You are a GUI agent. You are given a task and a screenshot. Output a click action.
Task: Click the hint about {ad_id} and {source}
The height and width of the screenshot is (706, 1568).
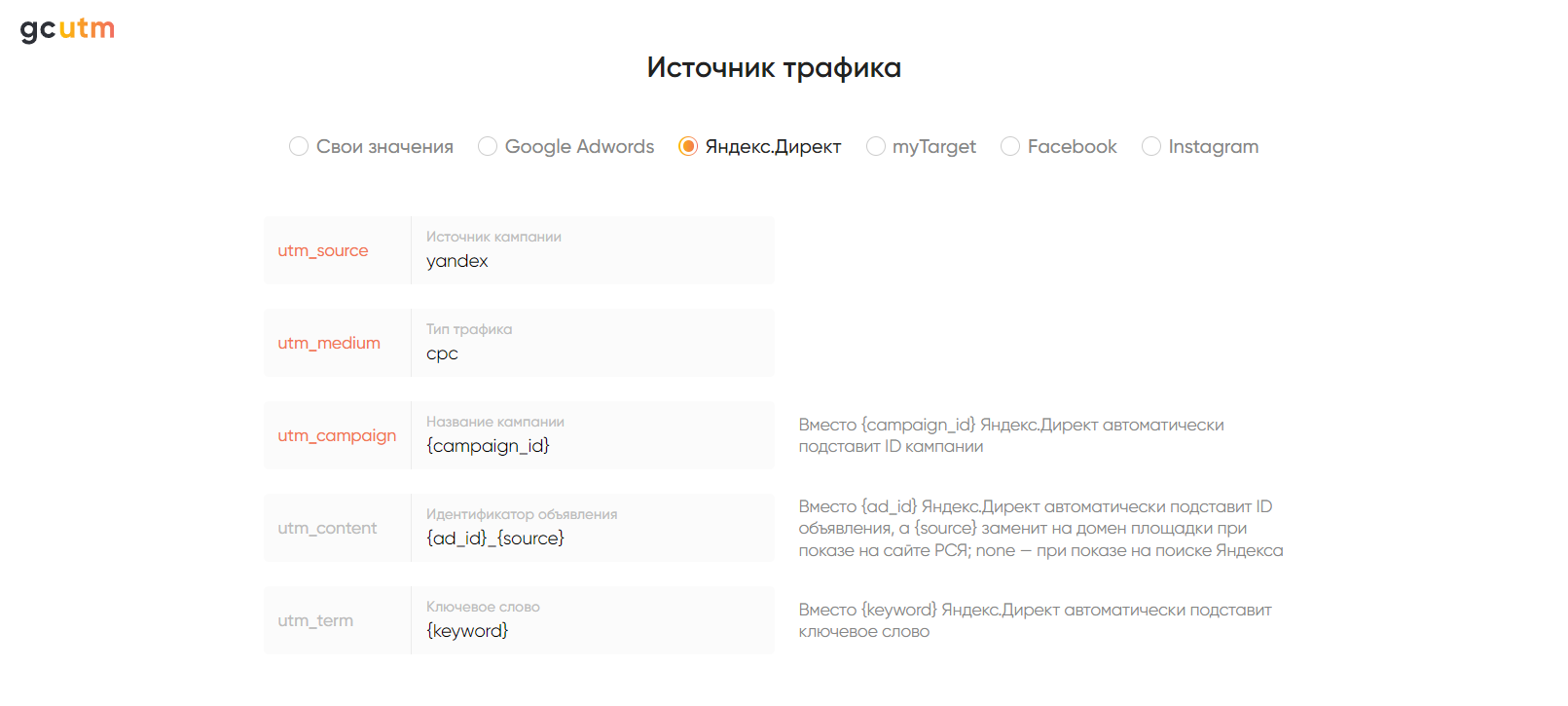pyautogui.click(x=1040, y=528)
